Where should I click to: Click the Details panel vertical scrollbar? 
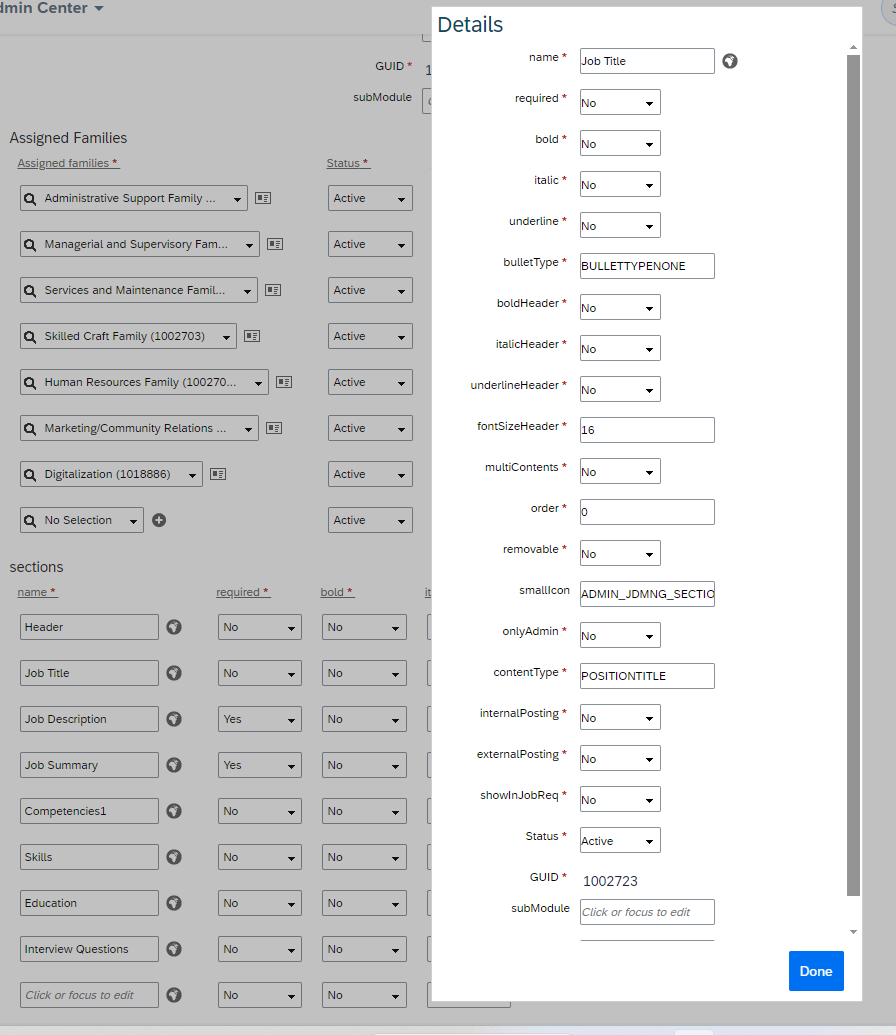coord(853,475)
